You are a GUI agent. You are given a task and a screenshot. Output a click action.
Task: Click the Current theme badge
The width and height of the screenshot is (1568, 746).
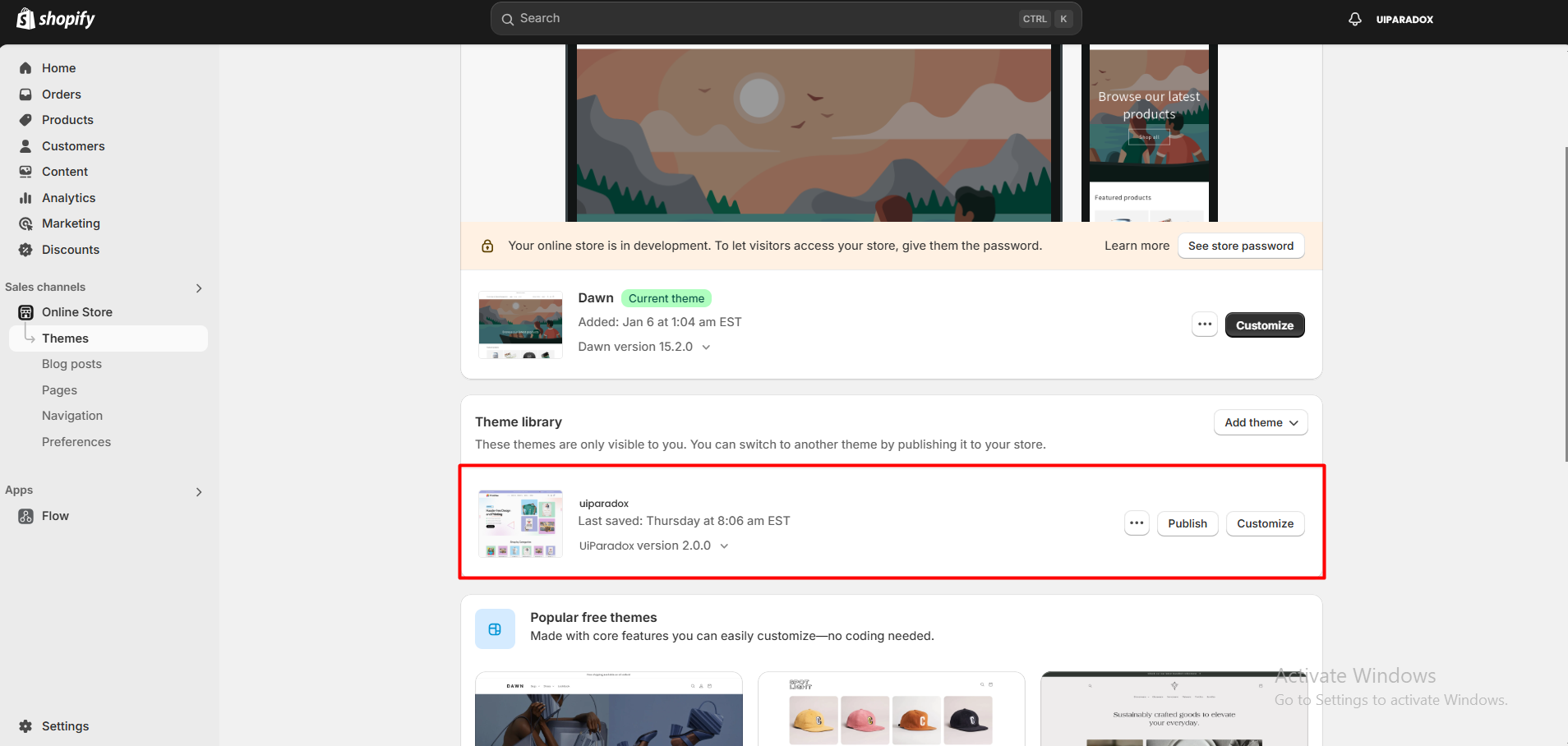click(666, 298)
